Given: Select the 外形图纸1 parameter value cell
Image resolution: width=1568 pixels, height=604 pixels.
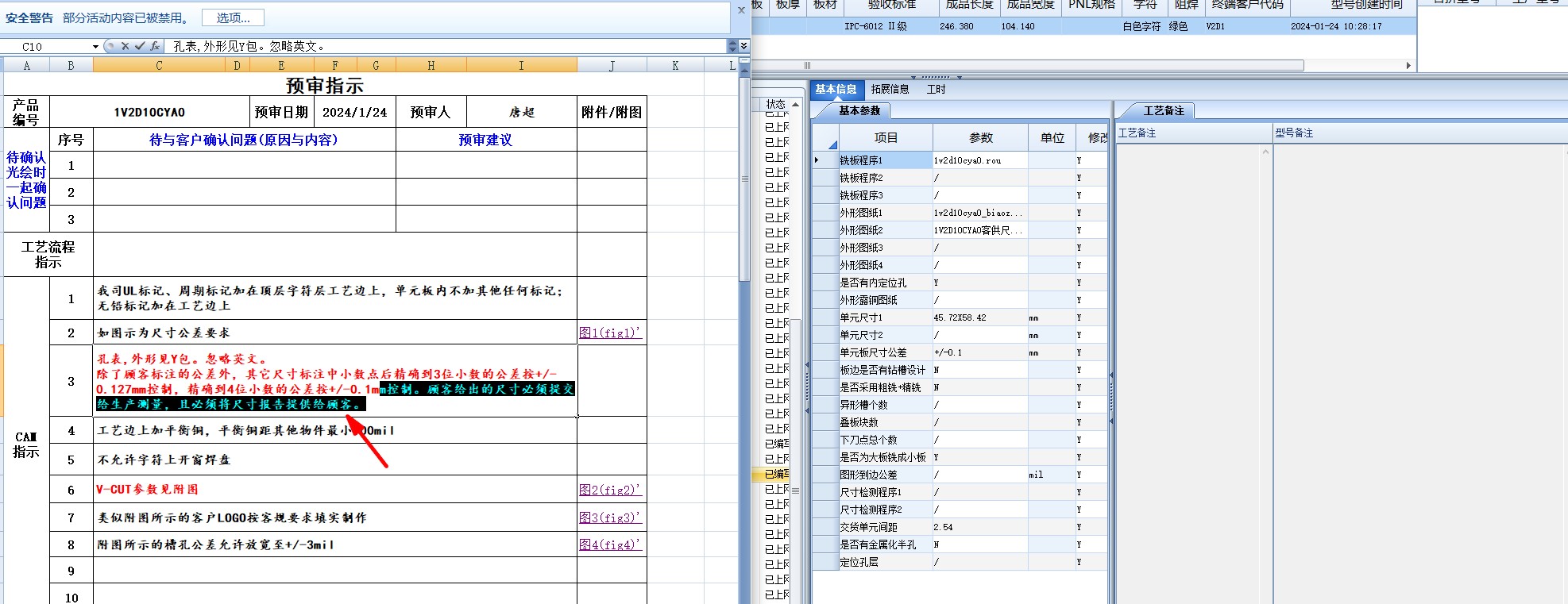Looking at the screenshot, I should pyautogui.click(x=980, y=213).
